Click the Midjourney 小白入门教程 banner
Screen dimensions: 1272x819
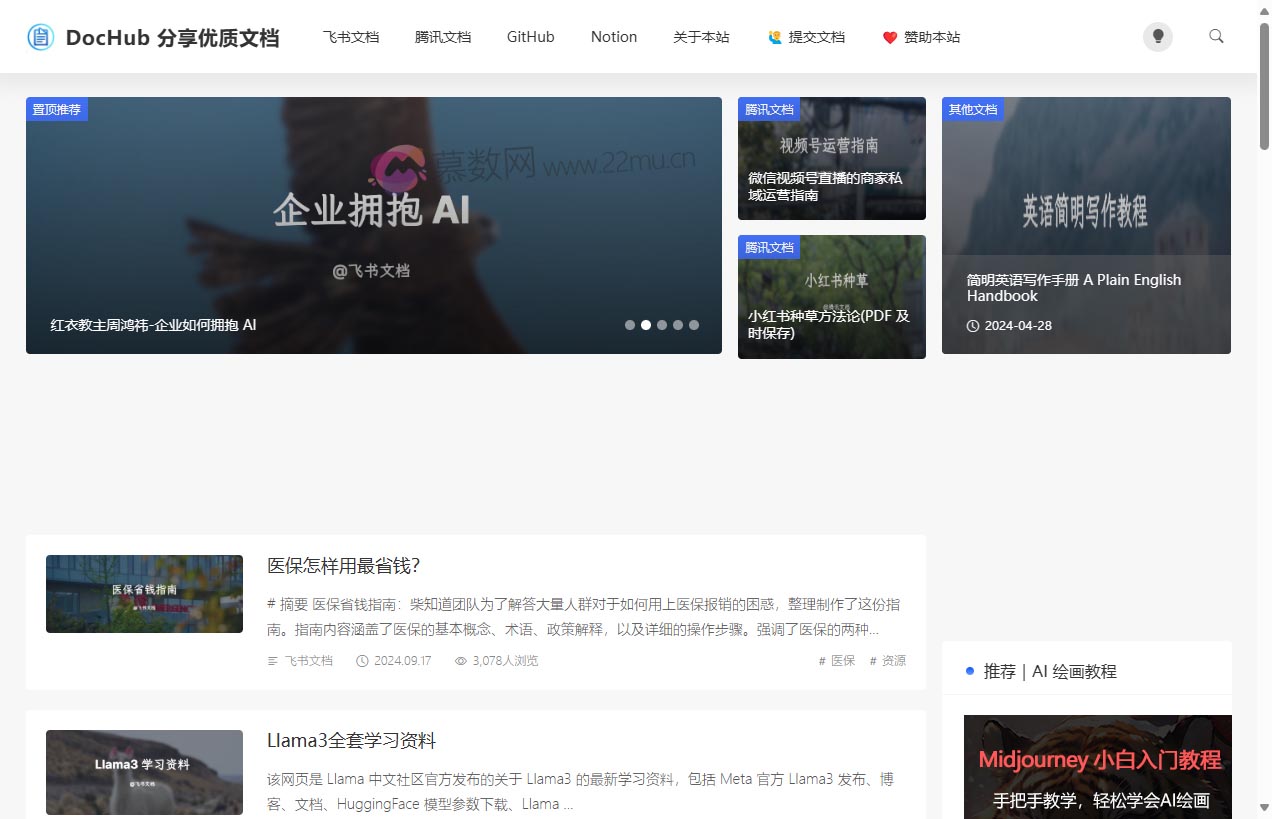point(1098,767)
